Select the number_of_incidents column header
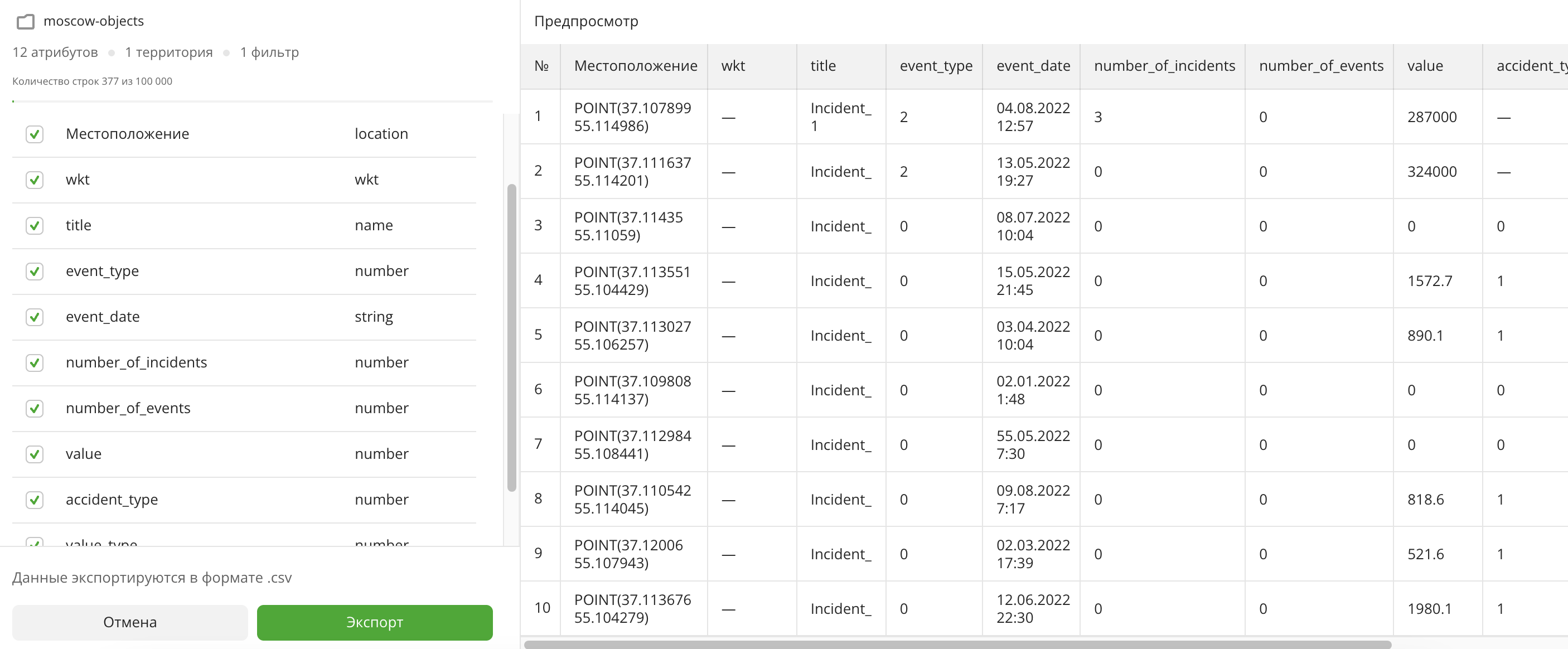The height and width of the screenshot is (649, 1568). tap(1164, 66)
